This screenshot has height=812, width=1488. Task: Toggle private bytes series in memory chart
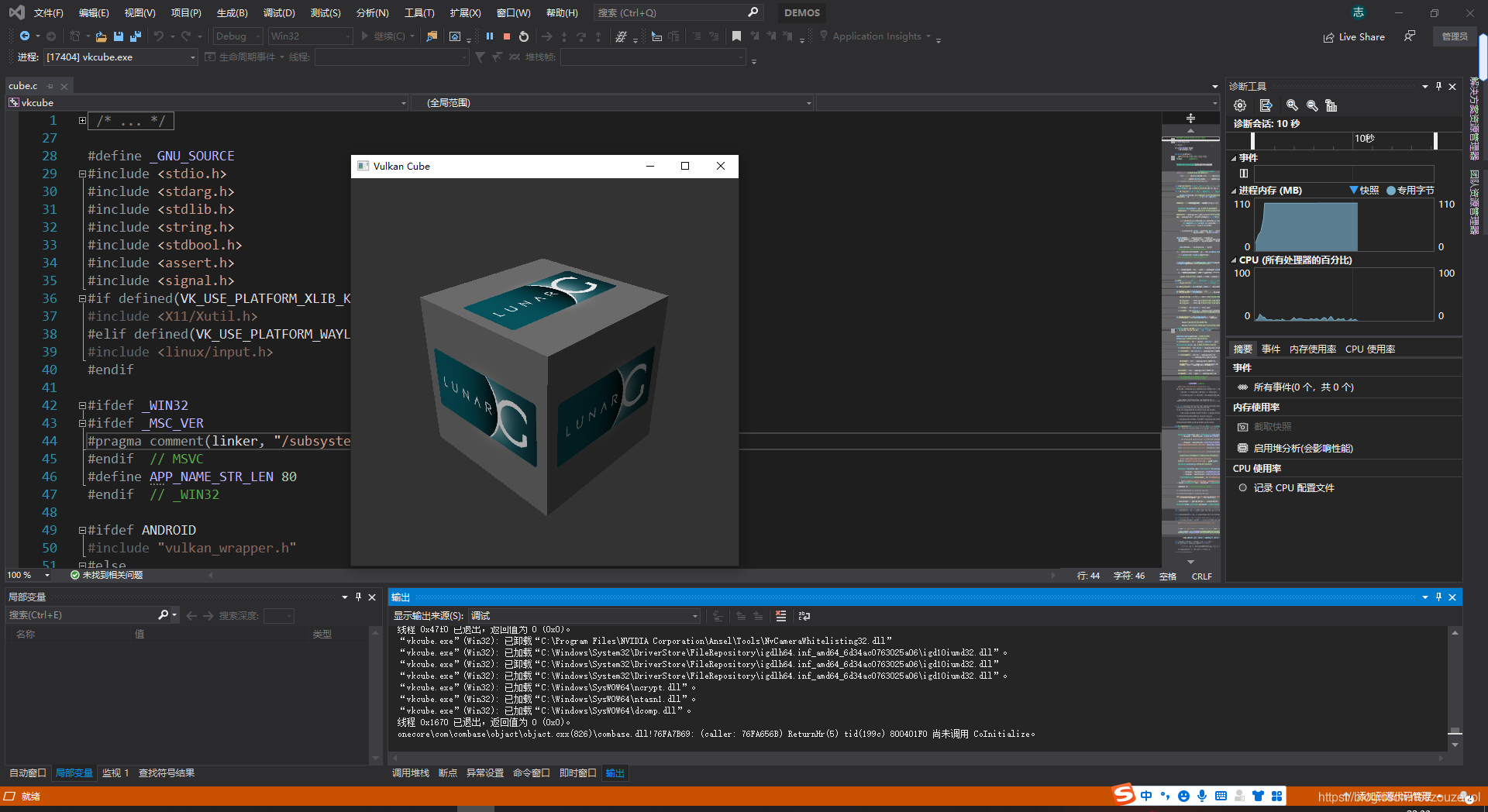(1410, 191)
